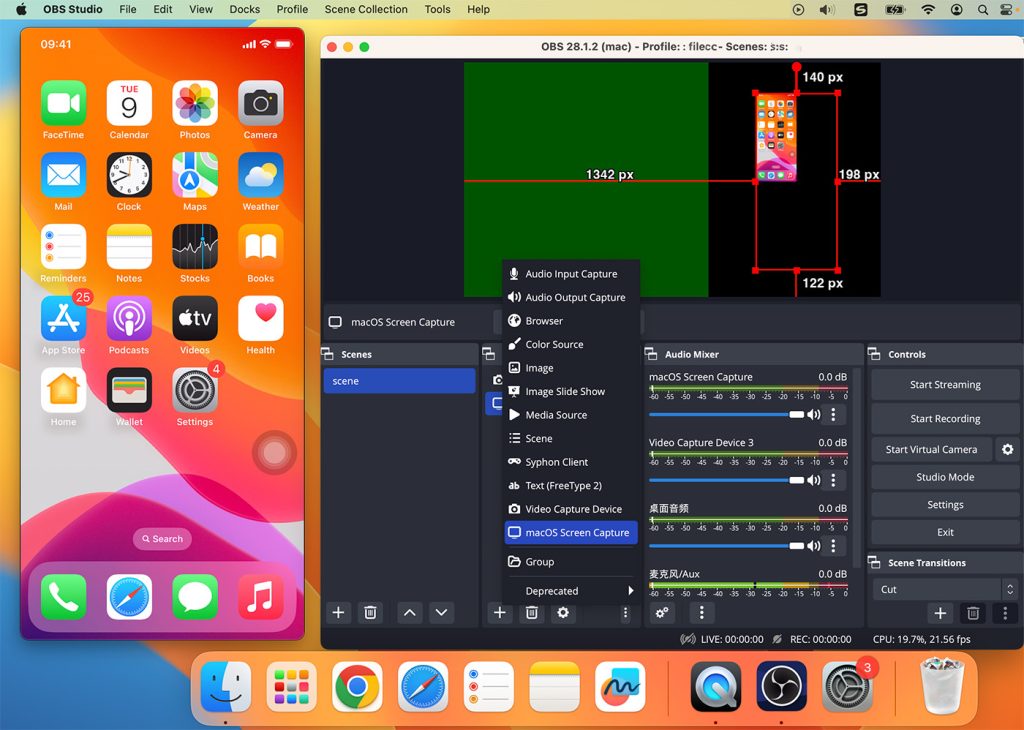Tap Search pill on iPhone home screen

pyautogui.click(x=163, y=539)
